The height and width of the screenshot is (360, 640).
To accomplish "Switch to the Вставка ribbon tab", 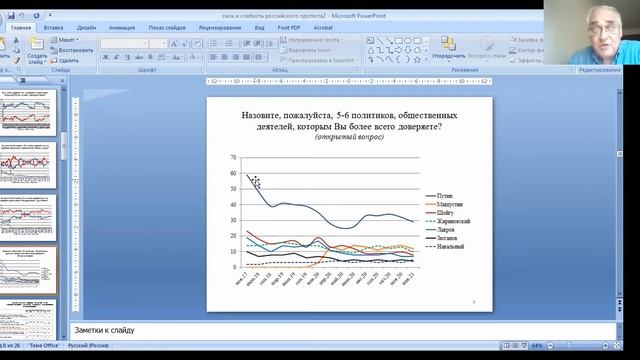I will [53, 28].
